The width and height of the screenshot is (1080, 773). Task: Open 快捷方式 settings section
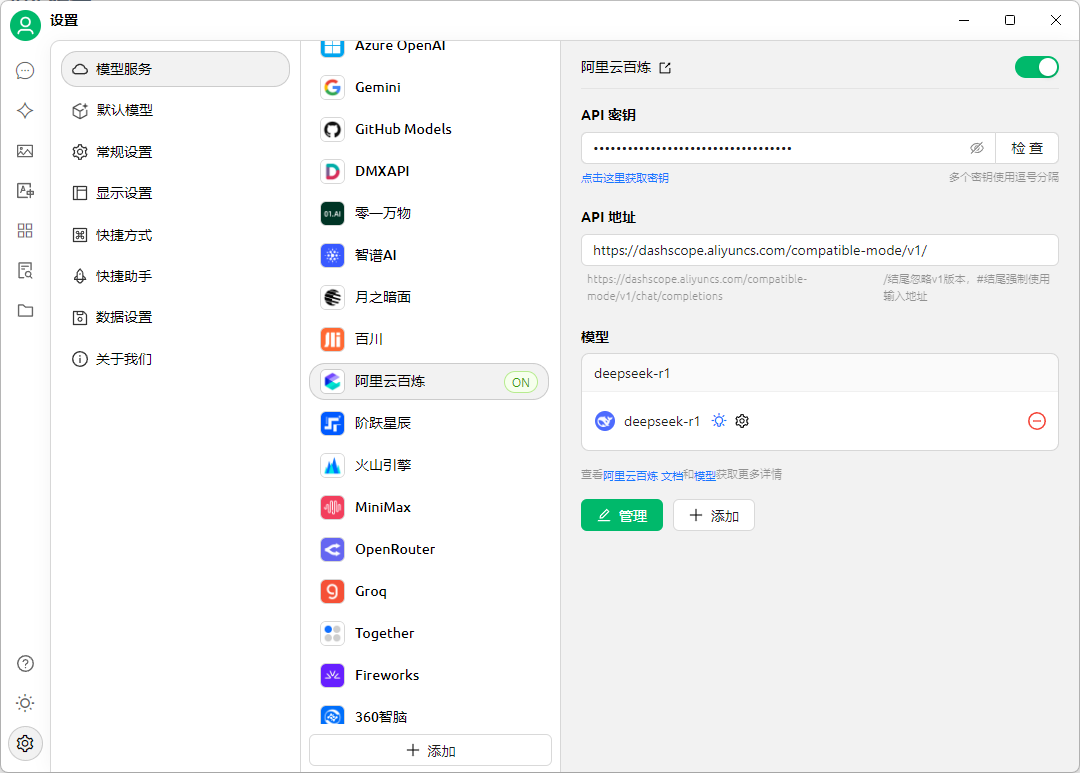pyautogui.click(x=176, y=235)
